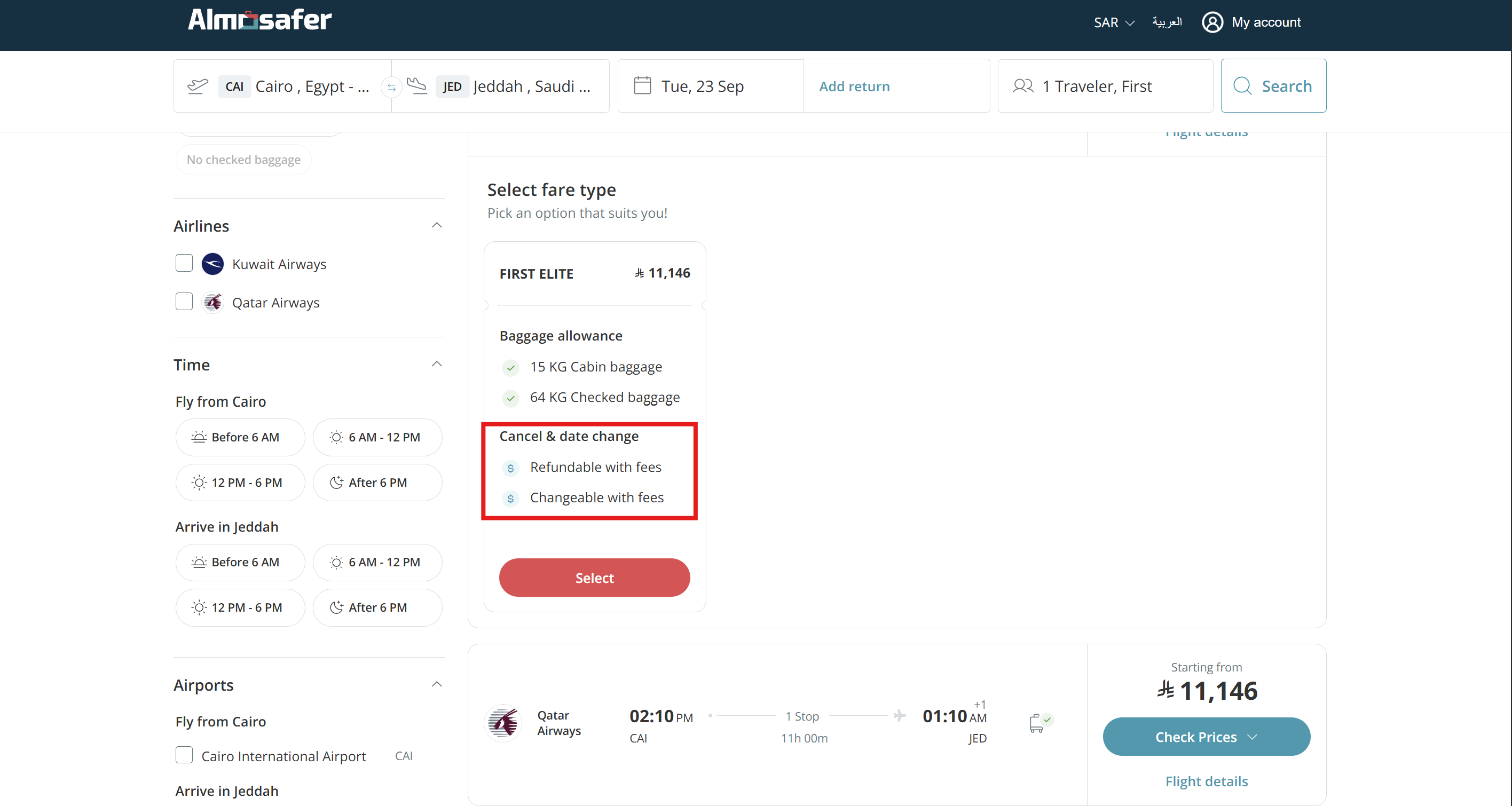Viewport: 1512px width, 806px height.
Task: Expand Check Prices for Qatar Airways flight
Action: click(1206, 737)
